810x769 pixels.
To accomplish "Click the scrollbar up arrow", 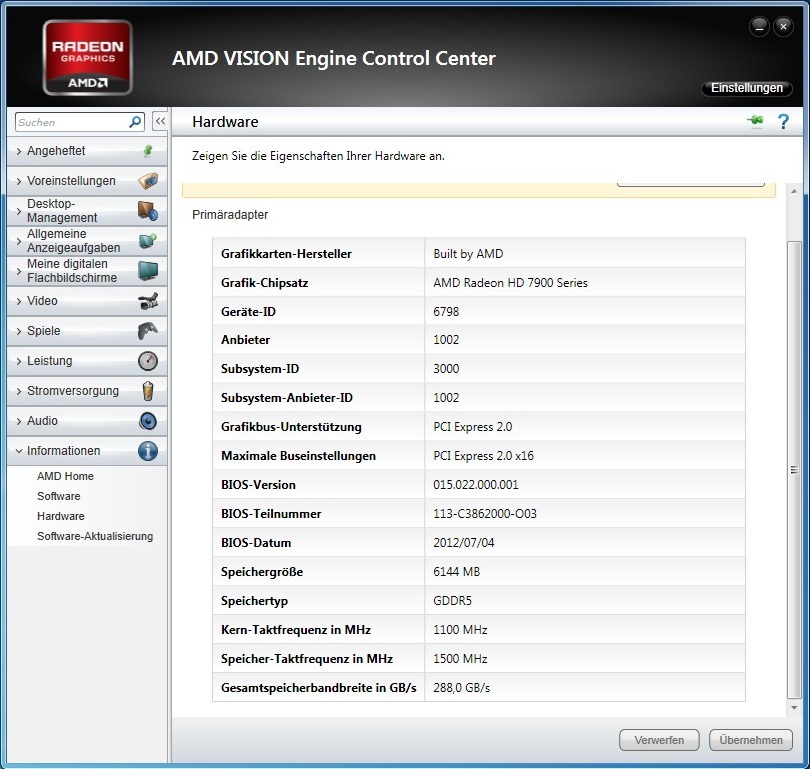I will (794, 192).
